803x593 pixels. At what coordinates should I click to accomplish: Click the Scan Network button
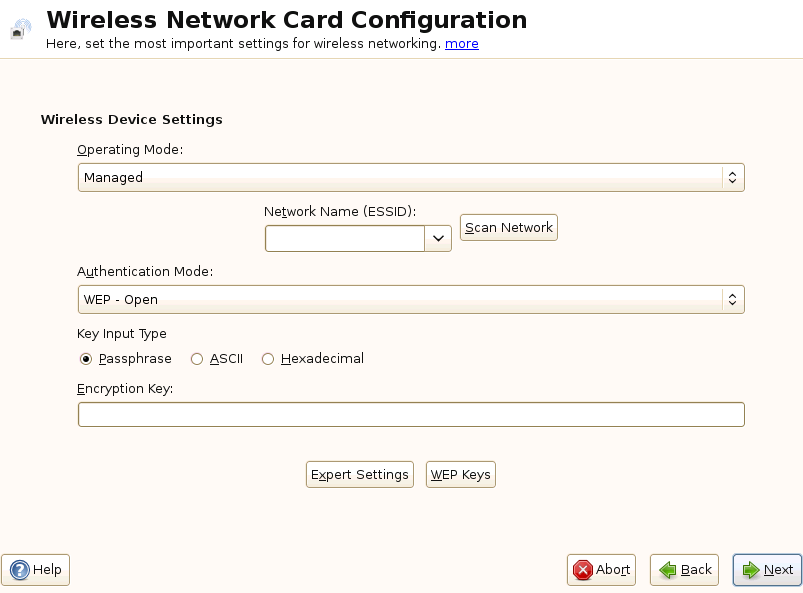point(508,228)
